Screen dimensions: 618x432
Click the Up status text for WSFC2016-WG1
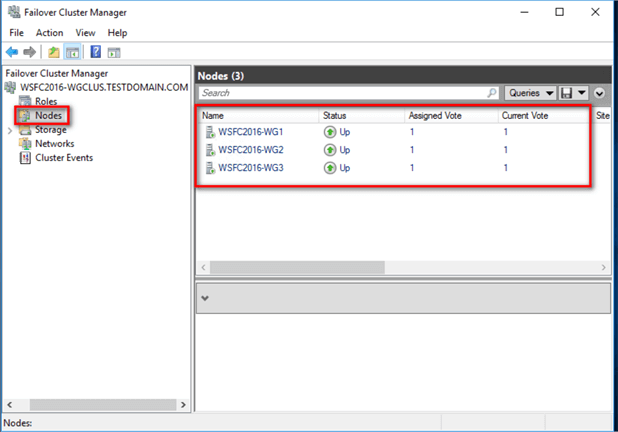point(345,132)
